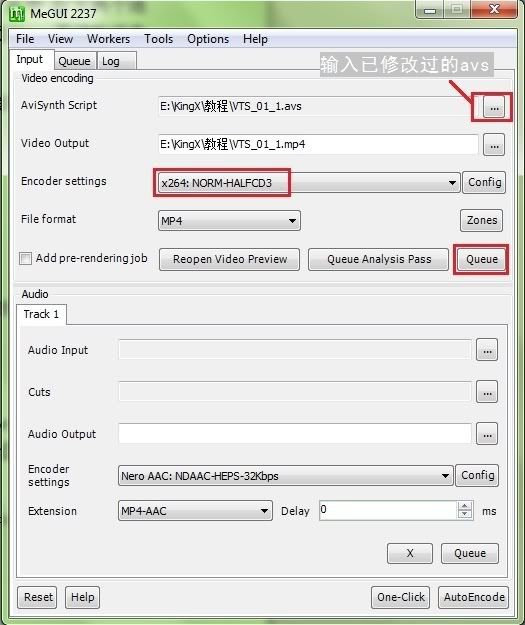Expand the x264 Encoder settings dropdown
525x625 pixels.
tap(452, 183)
